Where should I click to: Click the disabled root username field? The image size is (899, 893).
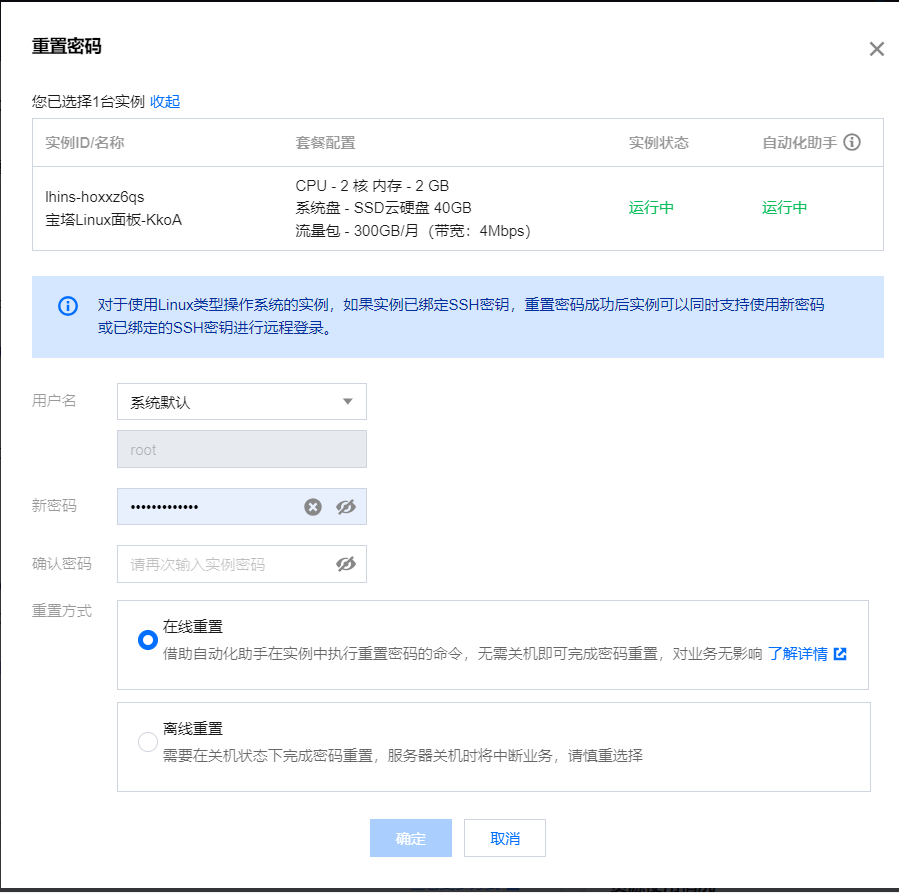[x=241, y=449]
